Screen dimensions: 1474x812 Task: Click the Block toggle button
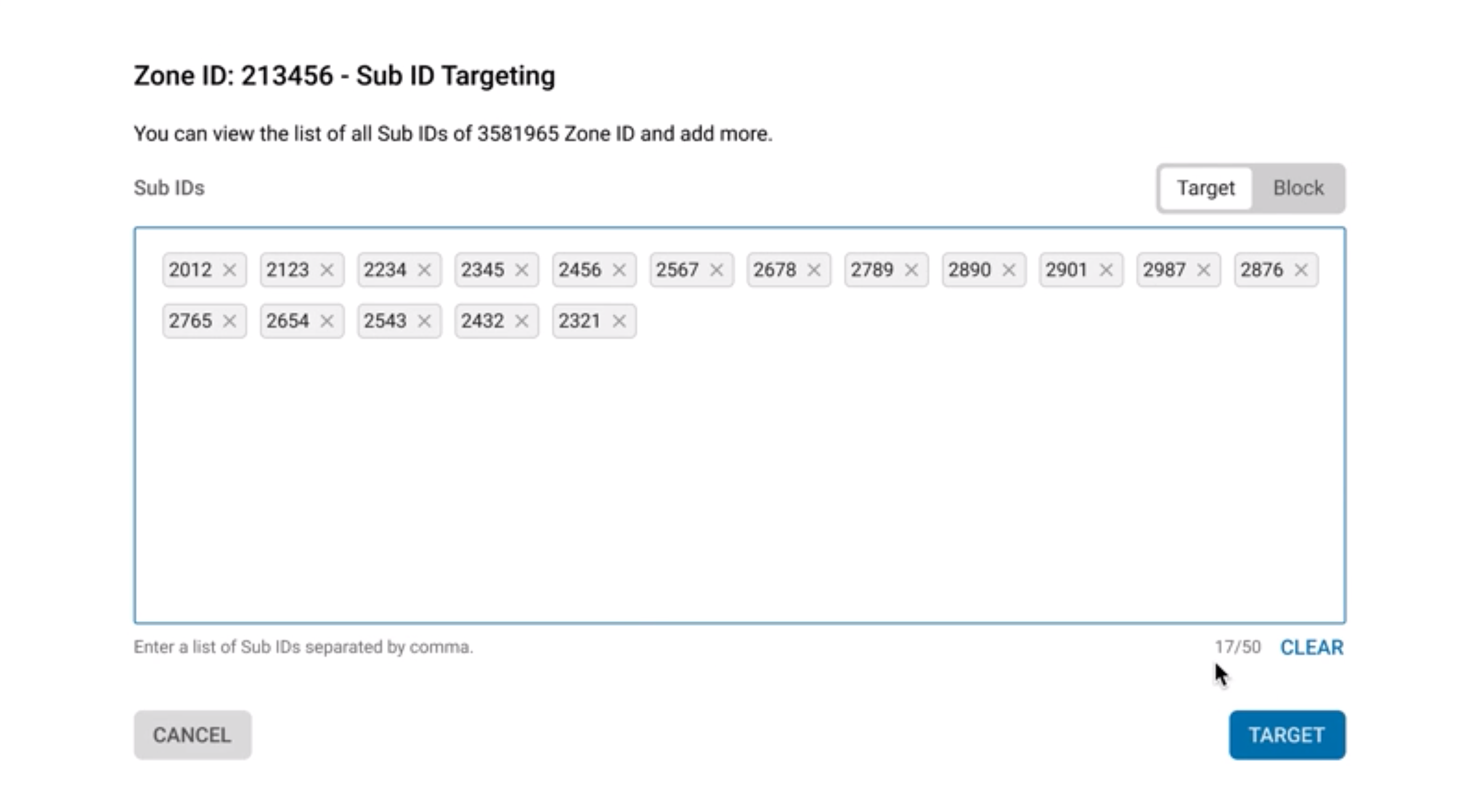click(1299, 188)
